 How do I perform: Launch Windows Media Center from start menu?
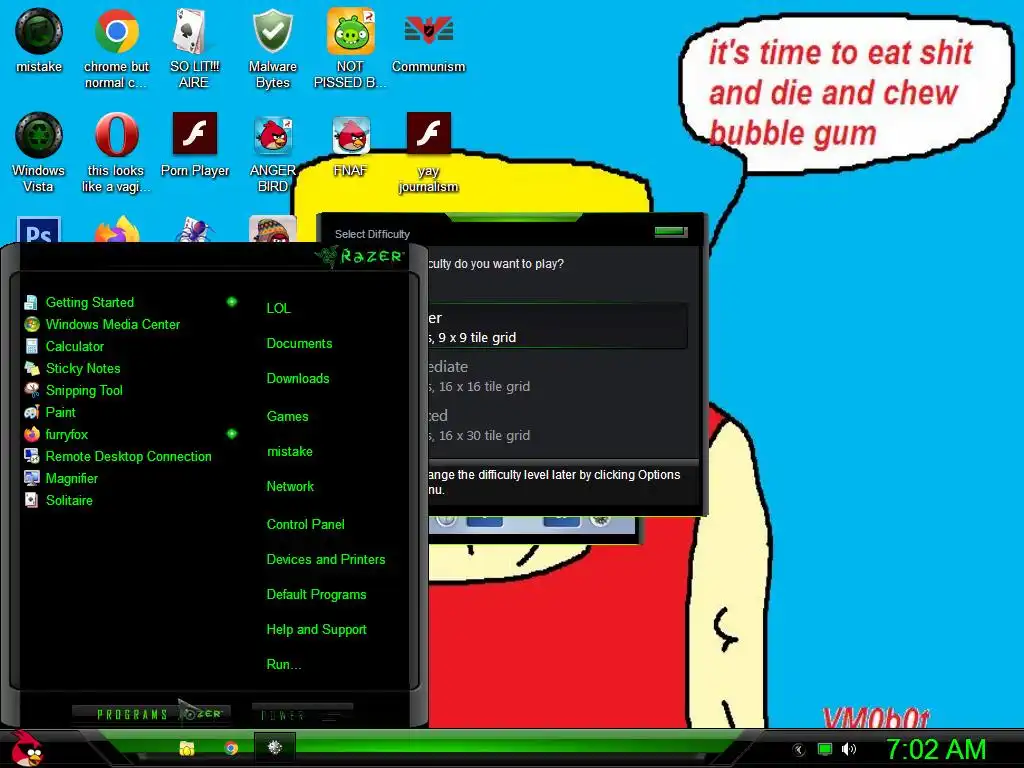click(101, 325)
